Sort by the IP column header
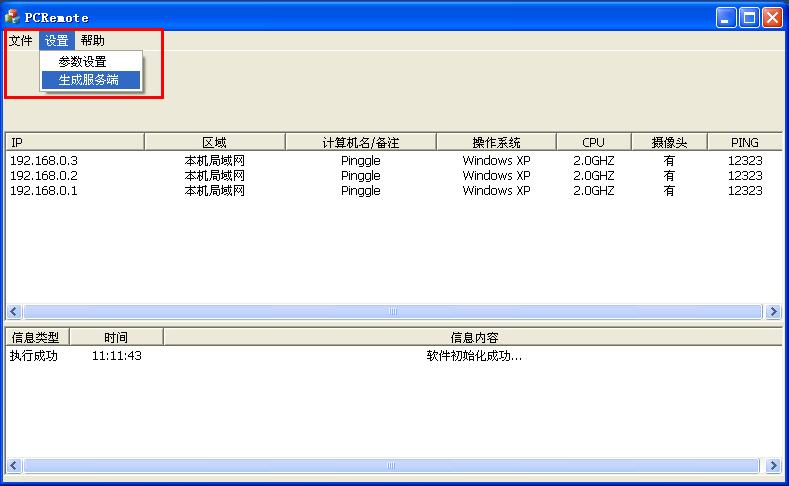The image size is (789, 486). 74,142
